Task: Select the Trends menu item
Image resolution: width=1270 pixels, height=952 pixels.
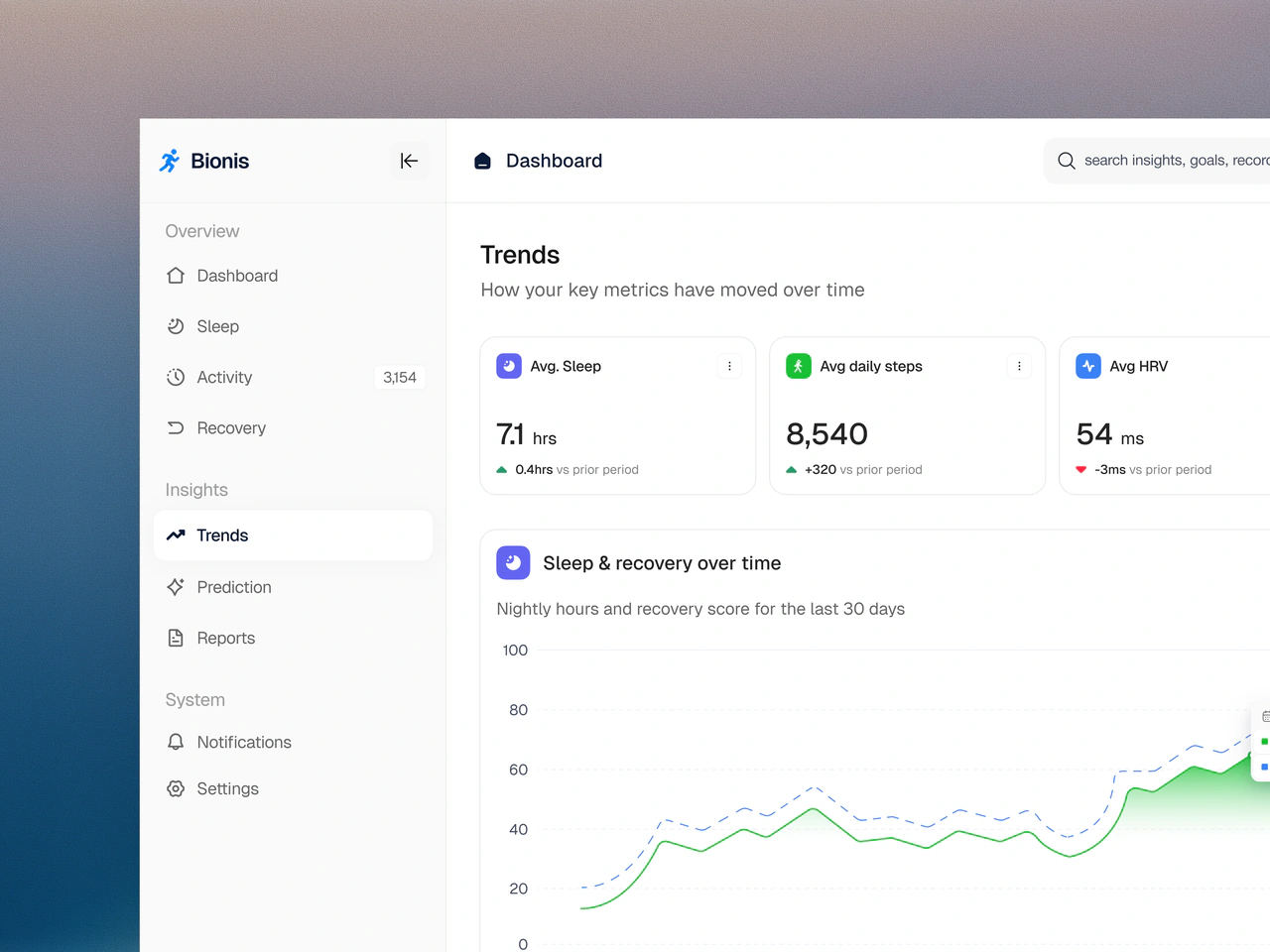Action: click(x=293, y=535)
